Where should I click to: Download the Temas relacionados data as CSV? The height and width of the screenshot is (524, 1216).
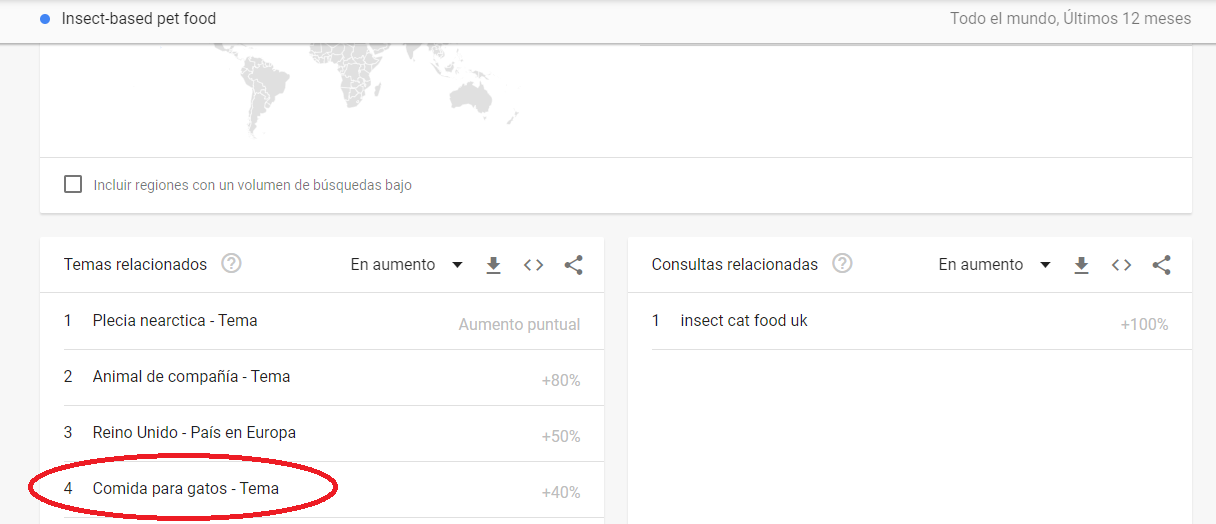point(493,265)
